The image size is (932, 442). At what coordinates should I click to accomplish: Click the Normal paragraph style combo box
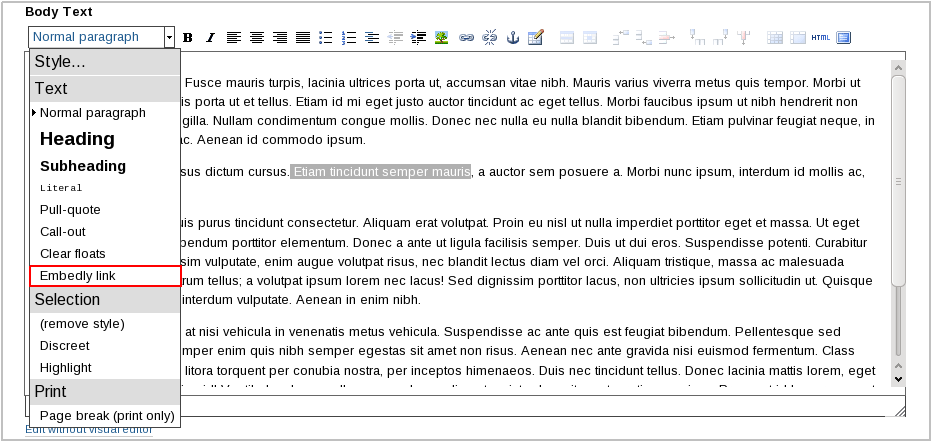click(x=96, y=37)
